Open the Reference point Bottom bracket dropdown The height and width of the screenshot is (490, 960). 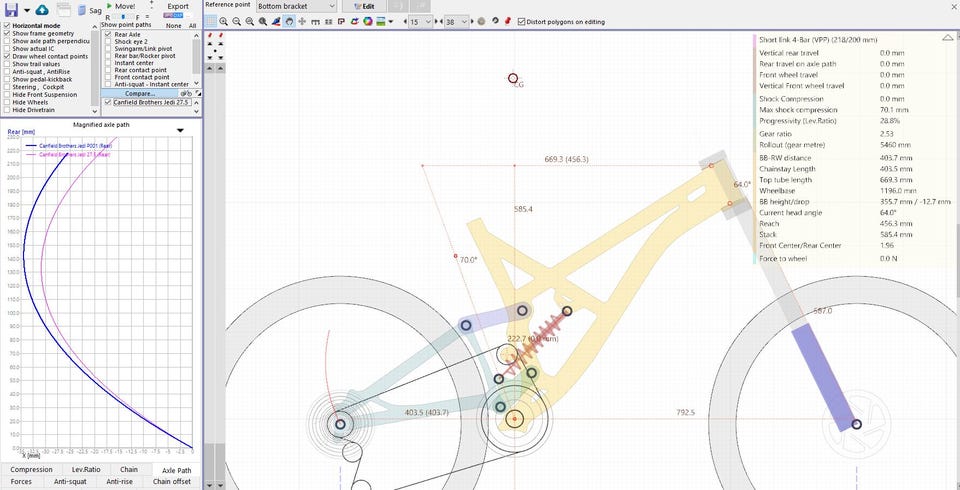tap(296, 6)
